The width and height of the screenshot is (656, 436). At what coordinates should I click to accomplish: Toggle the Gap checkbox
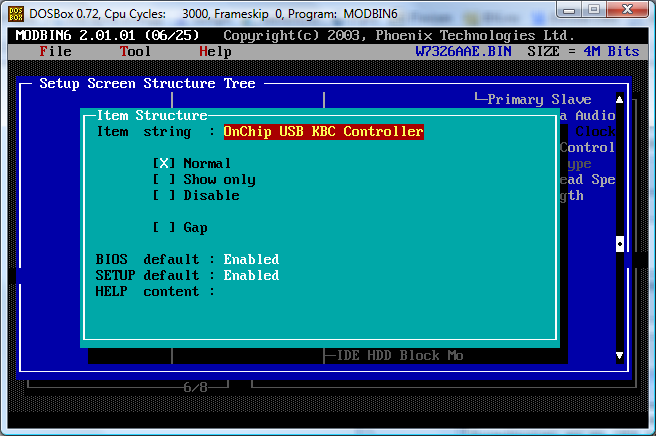(164, 227)
